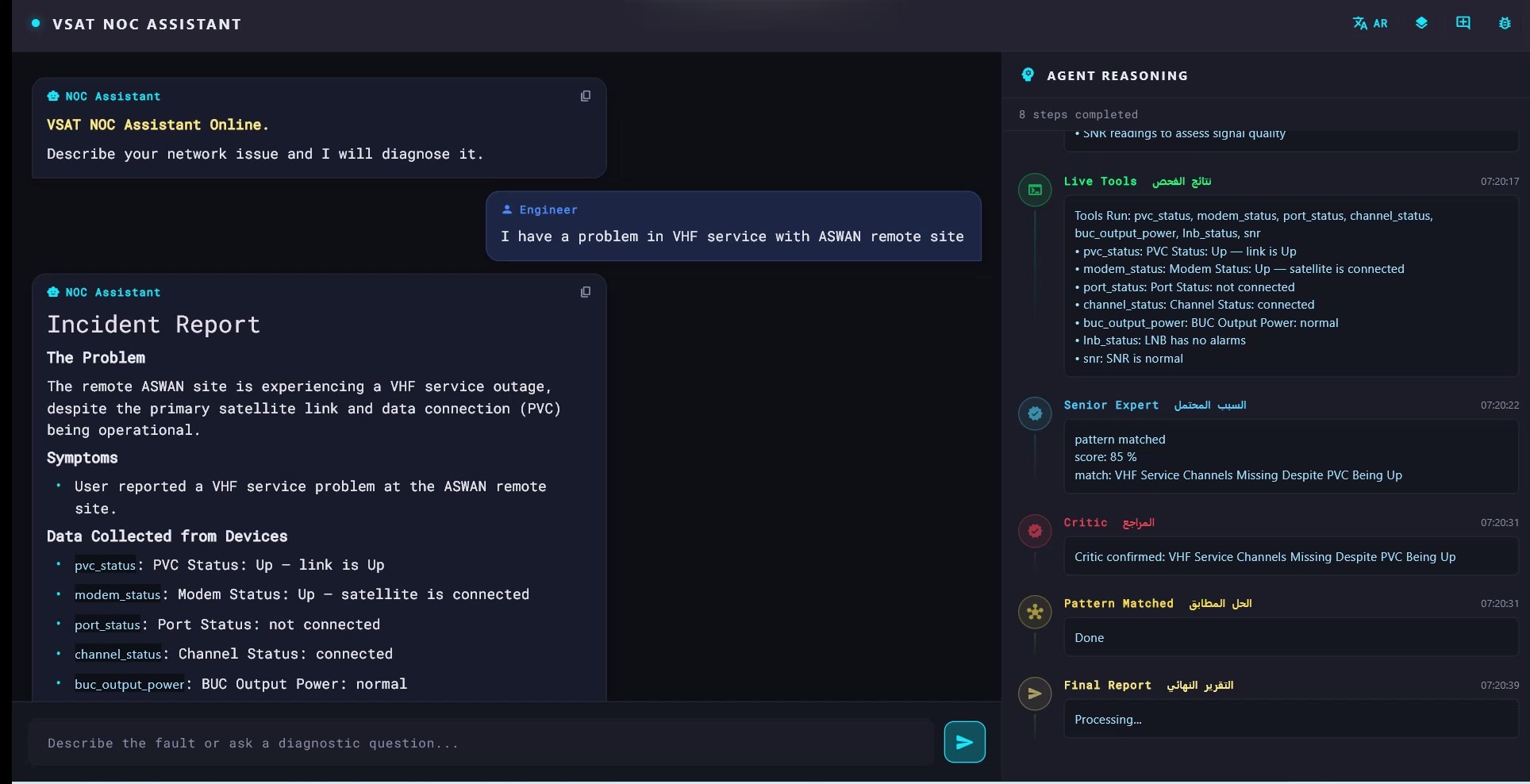Screen dimensions: 1530x784
Task: Click the 'Processing...' status text
Action: tap(1108, 720)
